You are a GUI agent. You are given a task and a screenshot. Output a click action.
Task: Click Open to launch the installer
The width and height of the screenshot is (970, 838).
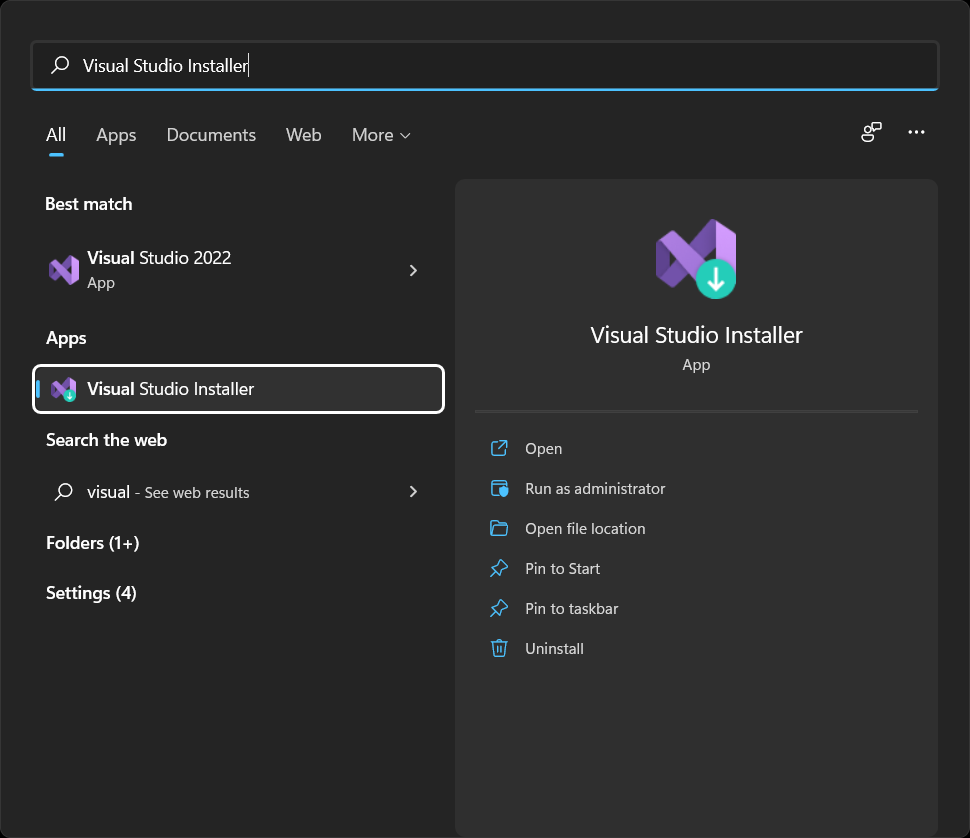(544, 448)
